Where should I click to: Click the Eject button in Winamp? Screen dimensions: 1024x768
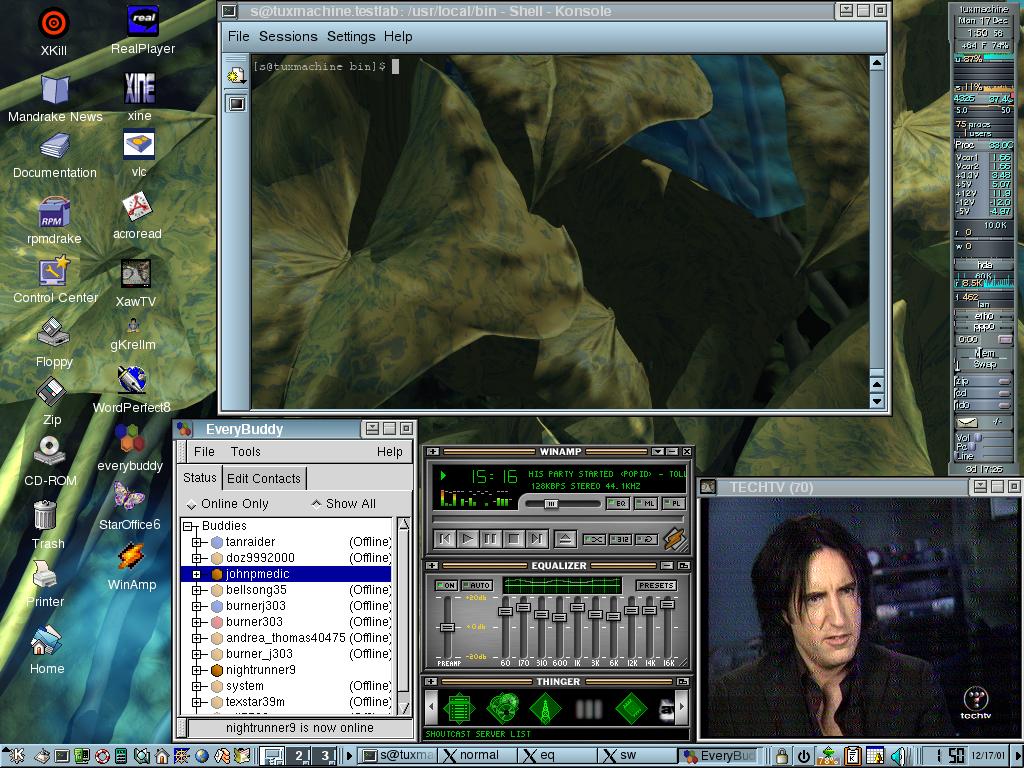[565, 539]
